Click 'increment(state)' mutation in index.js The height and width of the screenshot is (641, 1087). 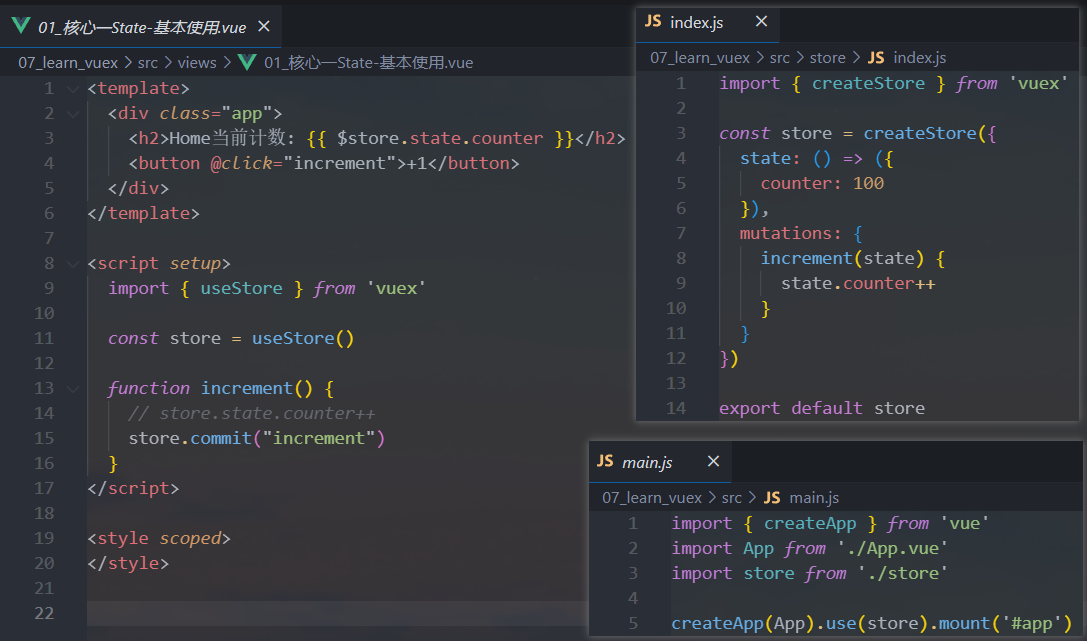tap(842, 258)
